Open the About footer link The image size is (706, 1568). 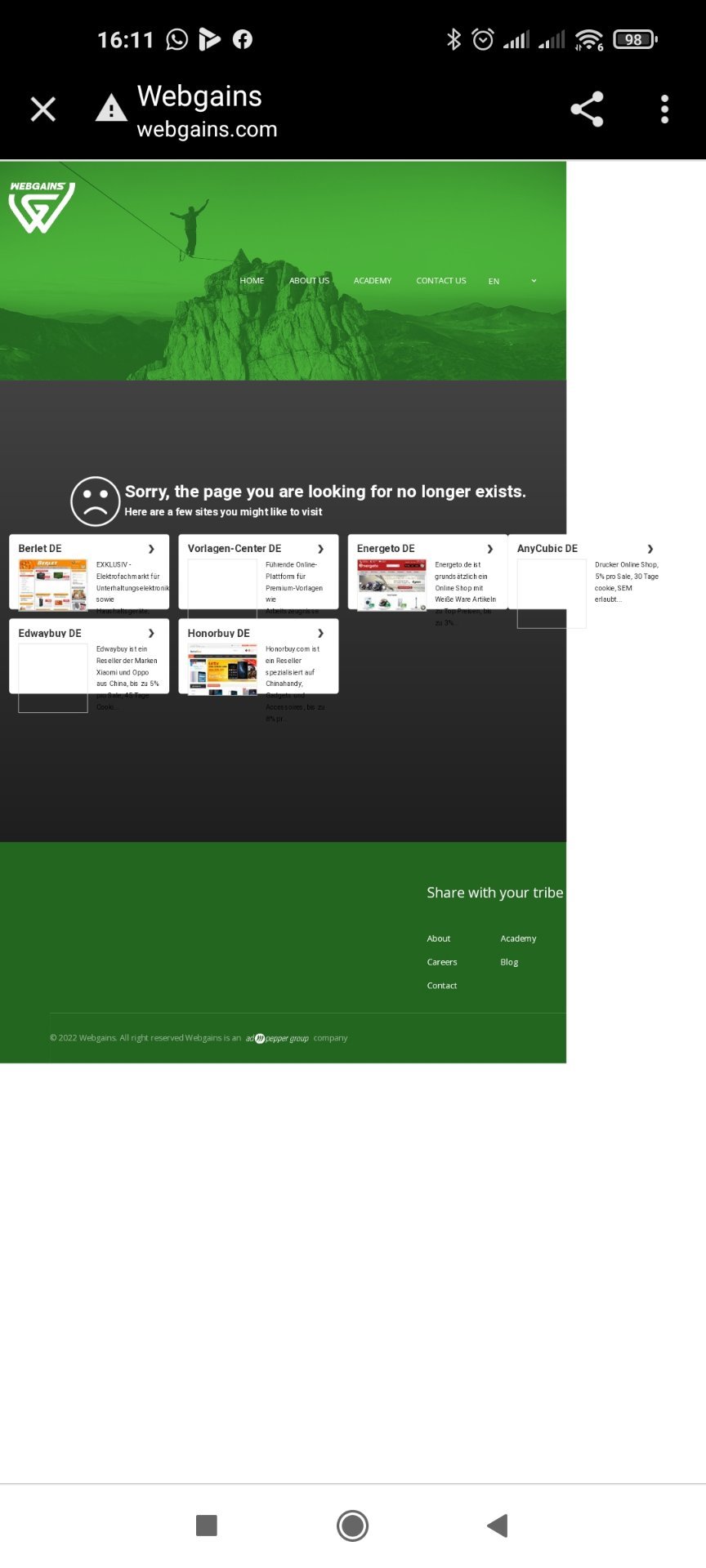pyautogui.click(x=439, y=939)
